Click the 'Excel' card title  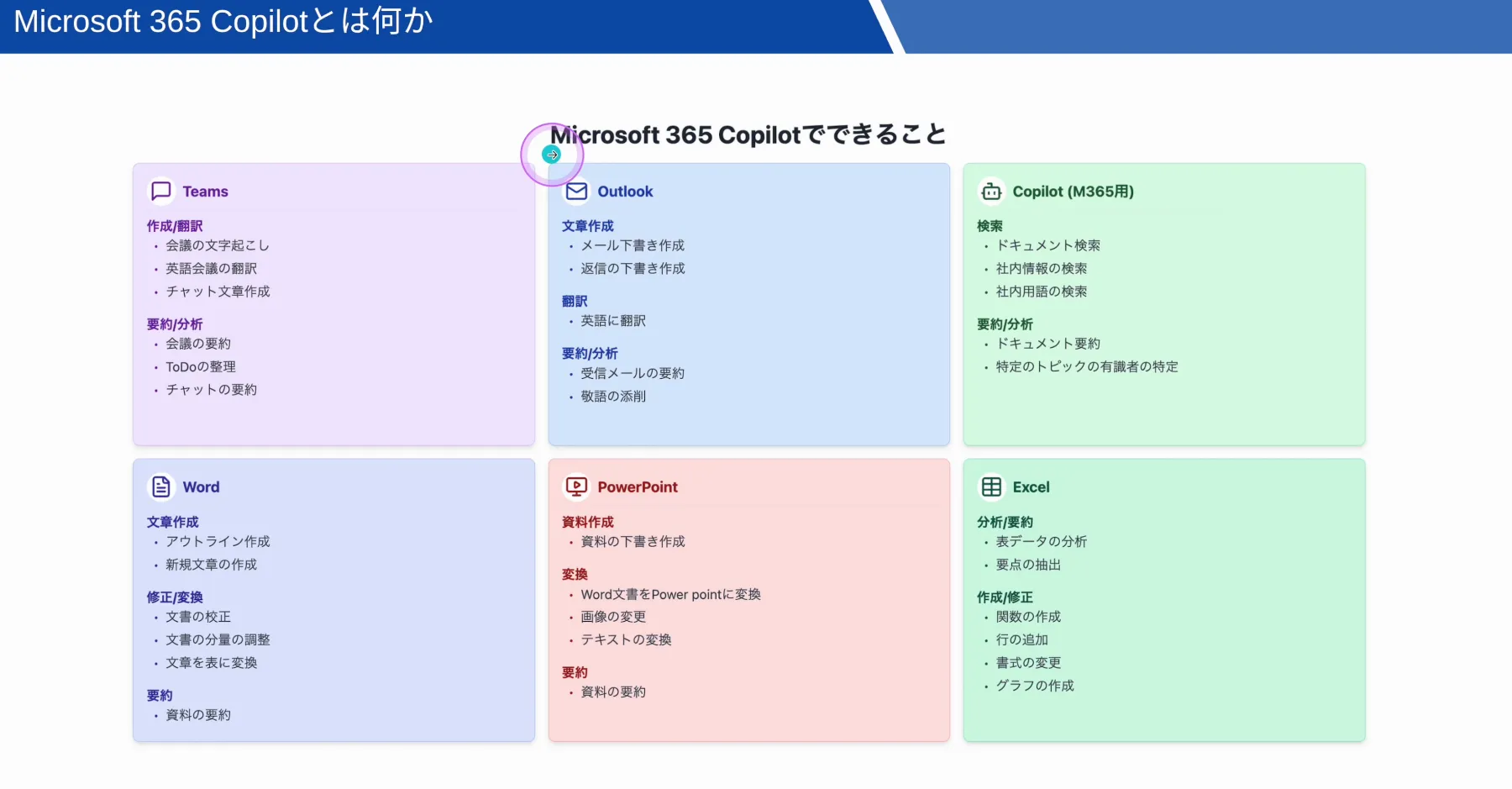1032,487
